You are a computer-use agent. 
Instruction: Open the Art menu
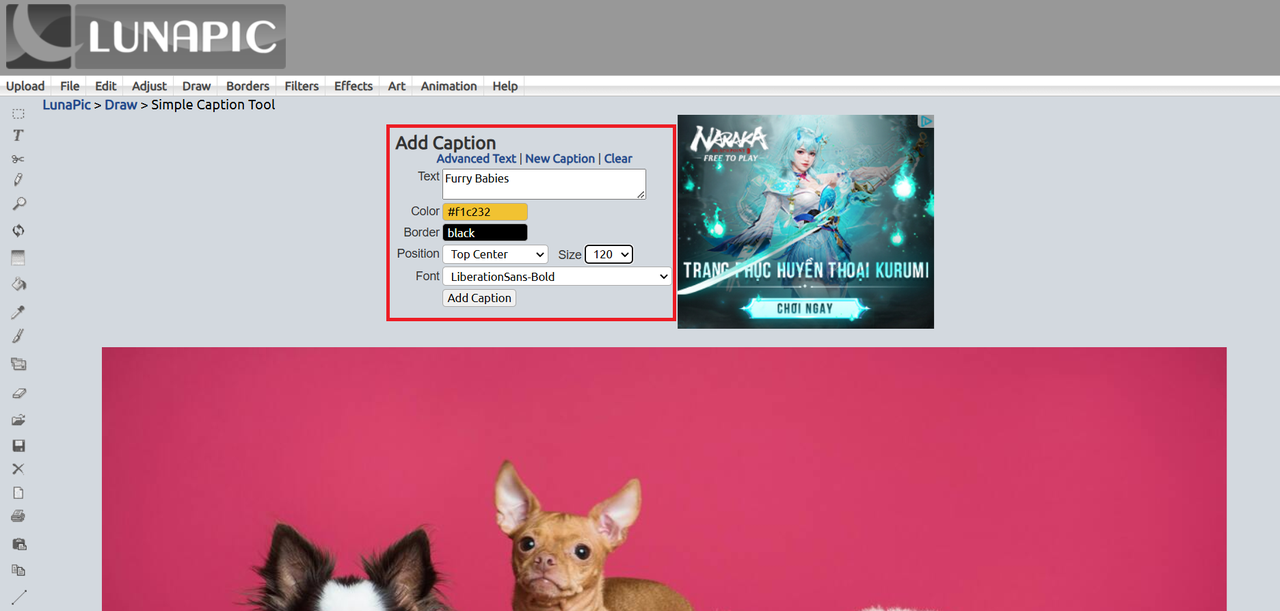[397, 86]
